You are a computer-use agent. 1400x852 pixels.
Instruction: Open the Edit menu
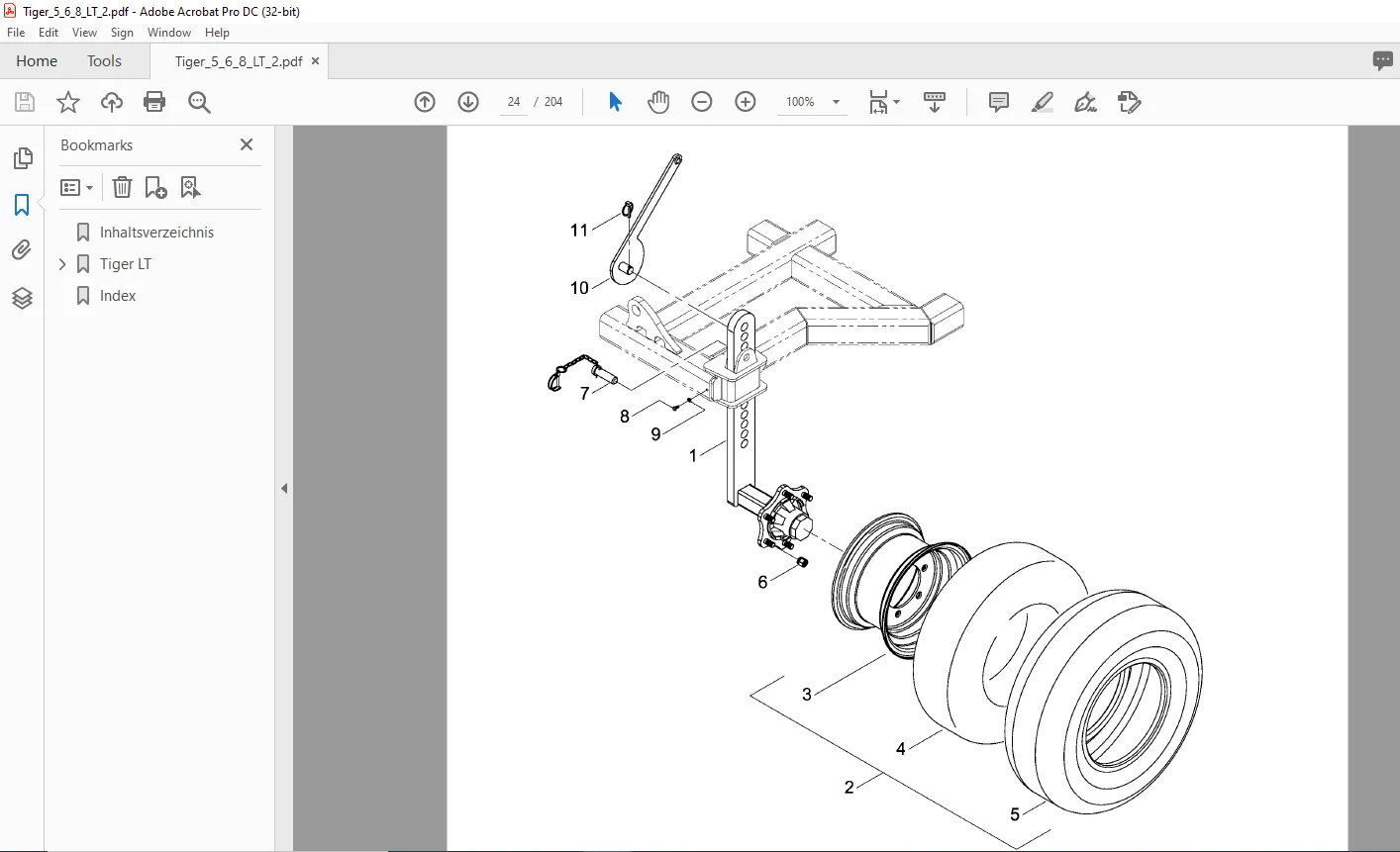tap(49, 33)
